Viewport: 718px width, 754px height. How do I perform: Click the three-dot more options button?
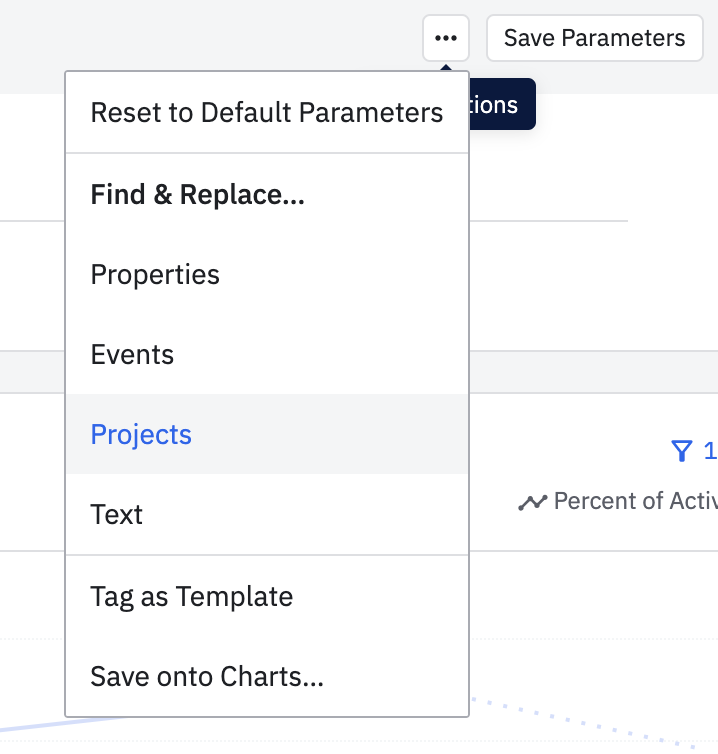tap(446, 38)
